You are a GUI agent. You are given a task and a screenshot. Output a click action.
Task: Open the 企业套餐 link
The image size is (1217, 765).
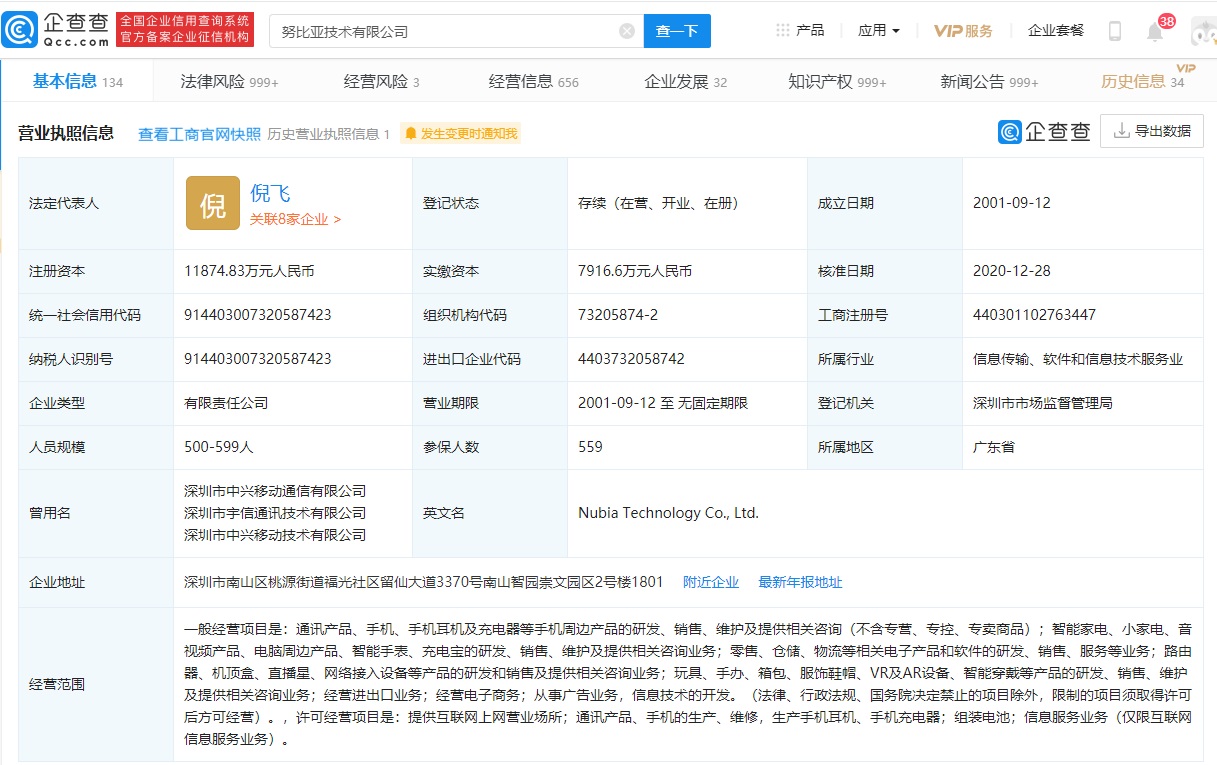click(1056, 31)
